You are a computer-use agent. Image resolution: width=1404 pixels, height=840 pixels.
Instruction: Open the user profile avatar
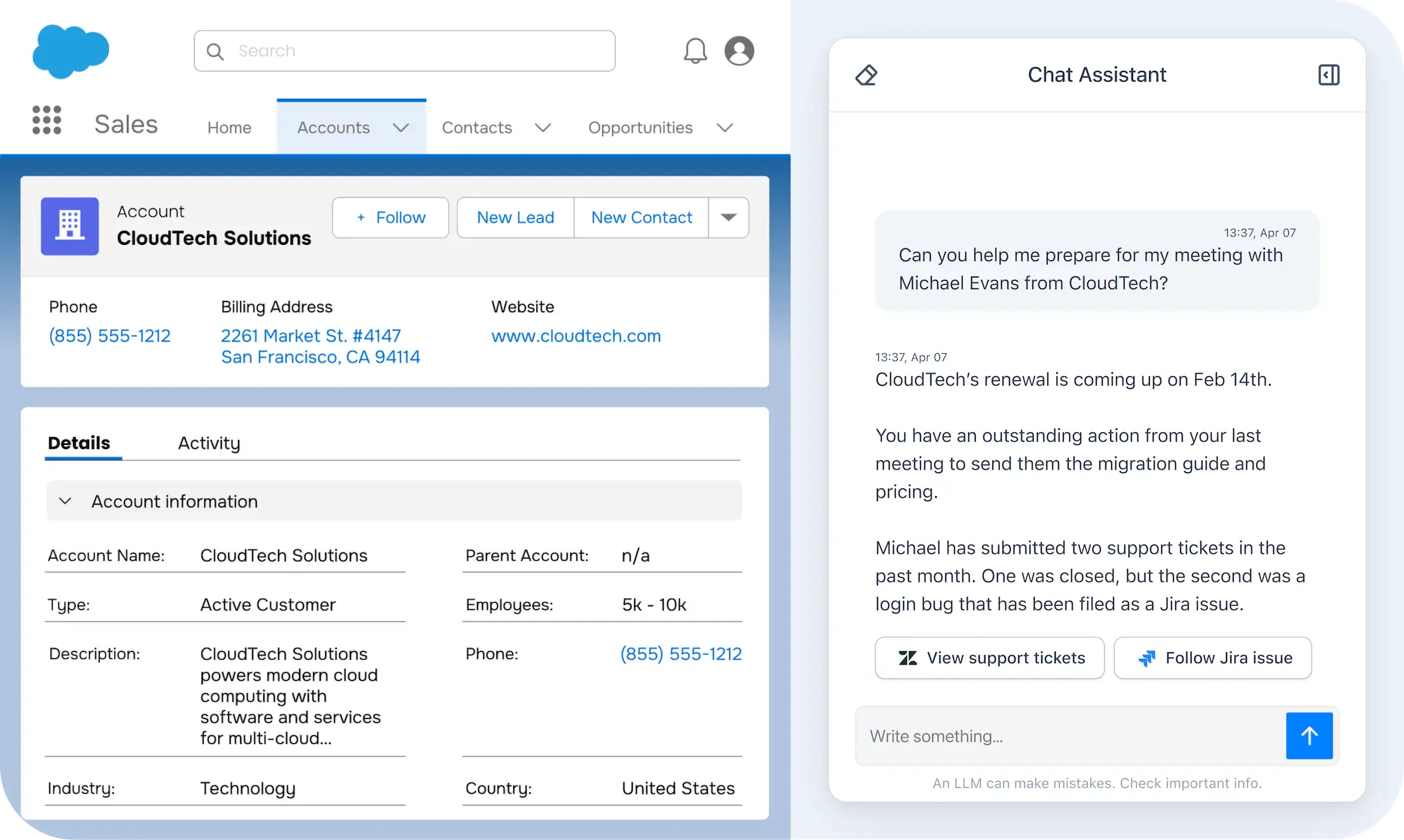tap(739, 51)
